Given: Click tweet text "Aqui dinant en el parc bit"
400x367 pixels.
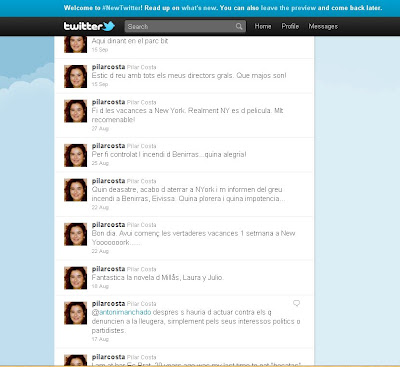Looking at the screenshot, I should pyautogui.click(x=130, y=41).
